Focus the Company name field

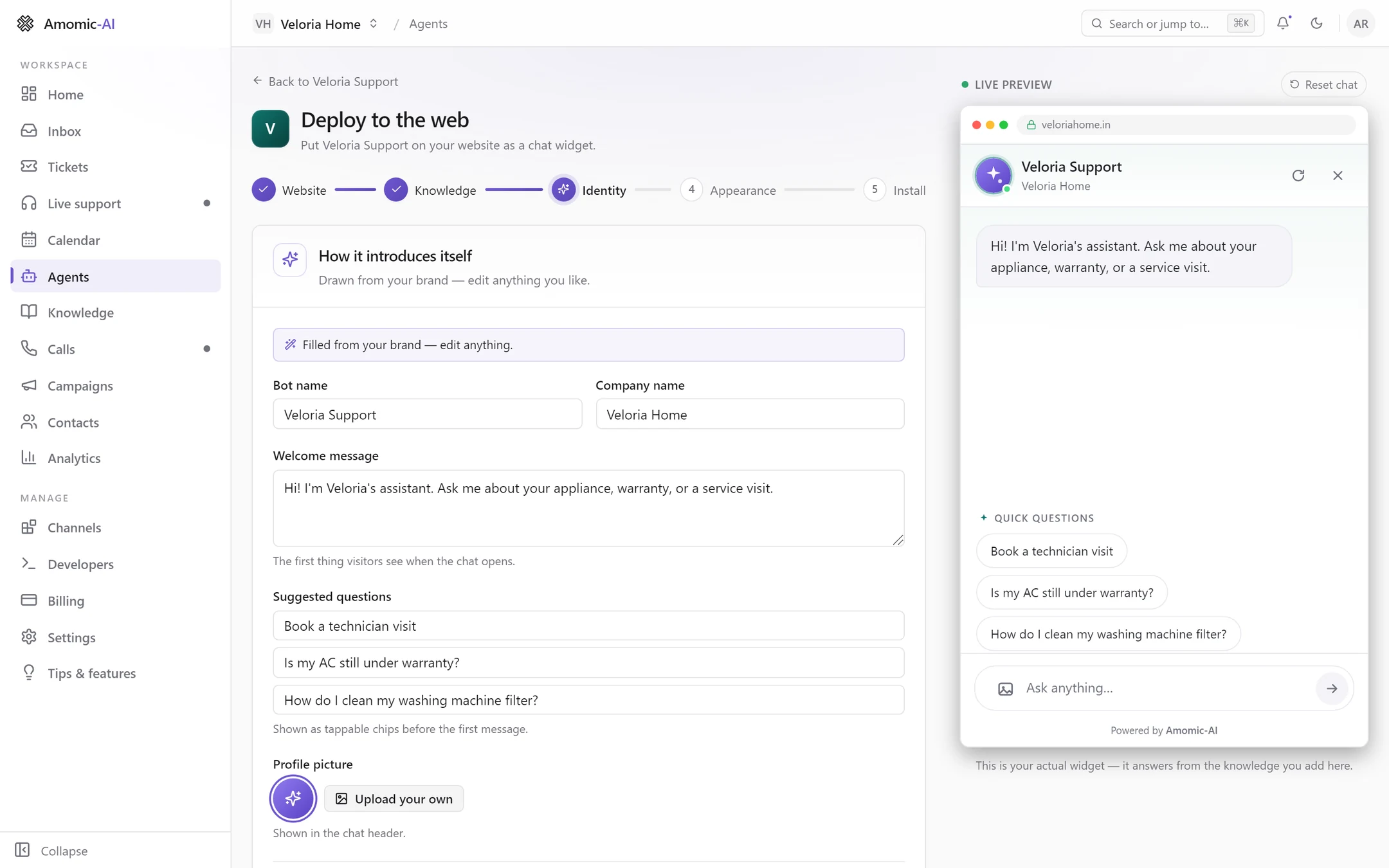click(x=750, y=414)
